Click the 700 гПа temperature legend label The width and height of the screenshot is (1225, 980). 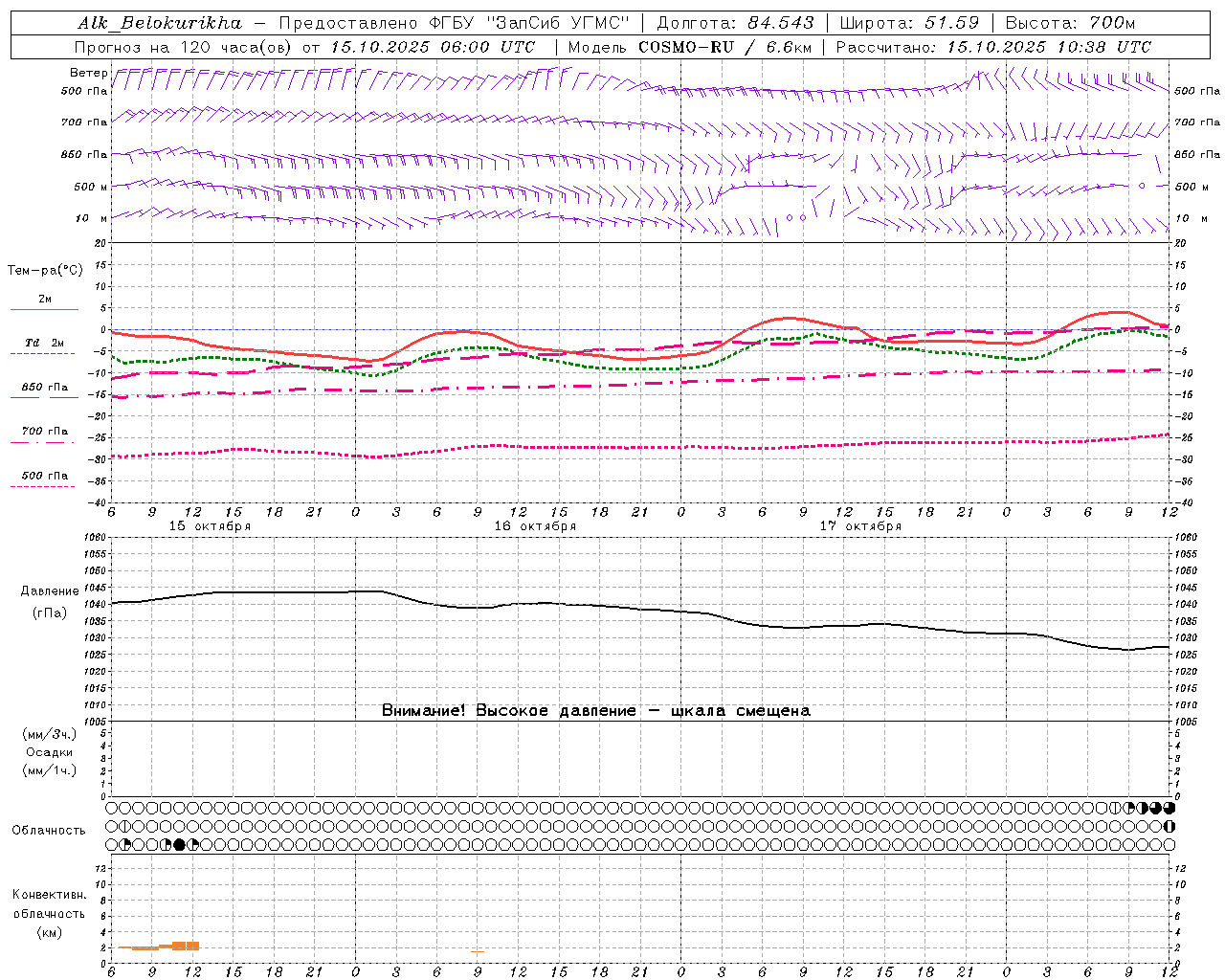[x=45, y=431]
